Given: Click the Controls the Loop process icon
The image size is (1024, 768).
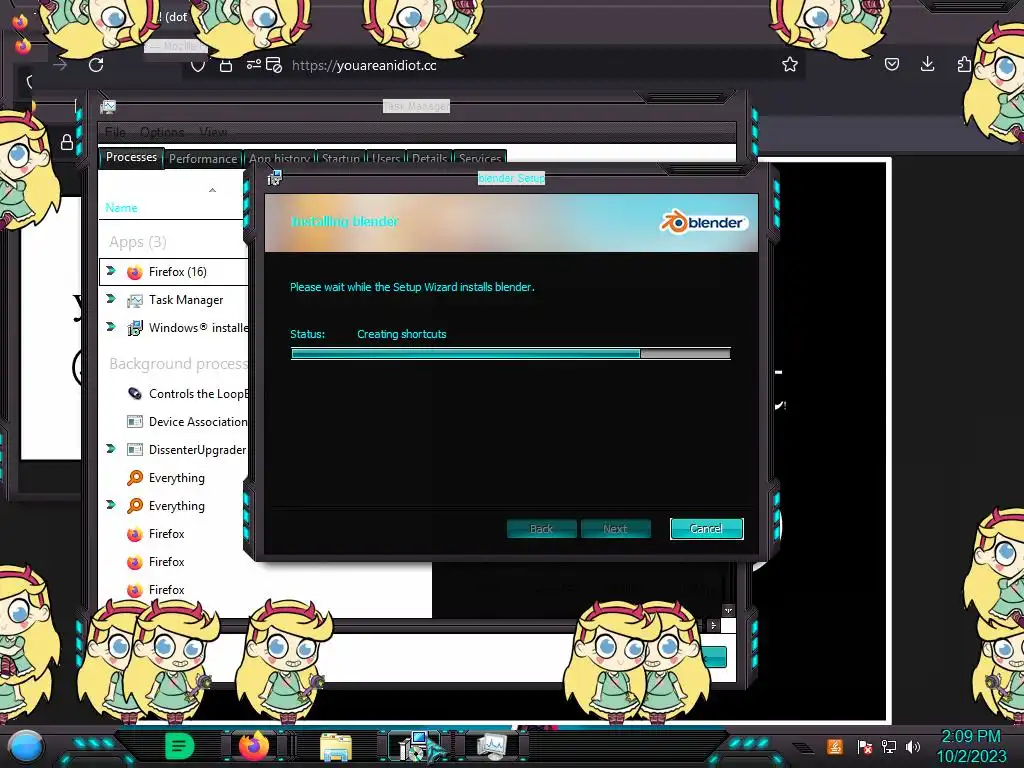Looking at the screenshot, I should pyautogui.click(x=135, y=394).
